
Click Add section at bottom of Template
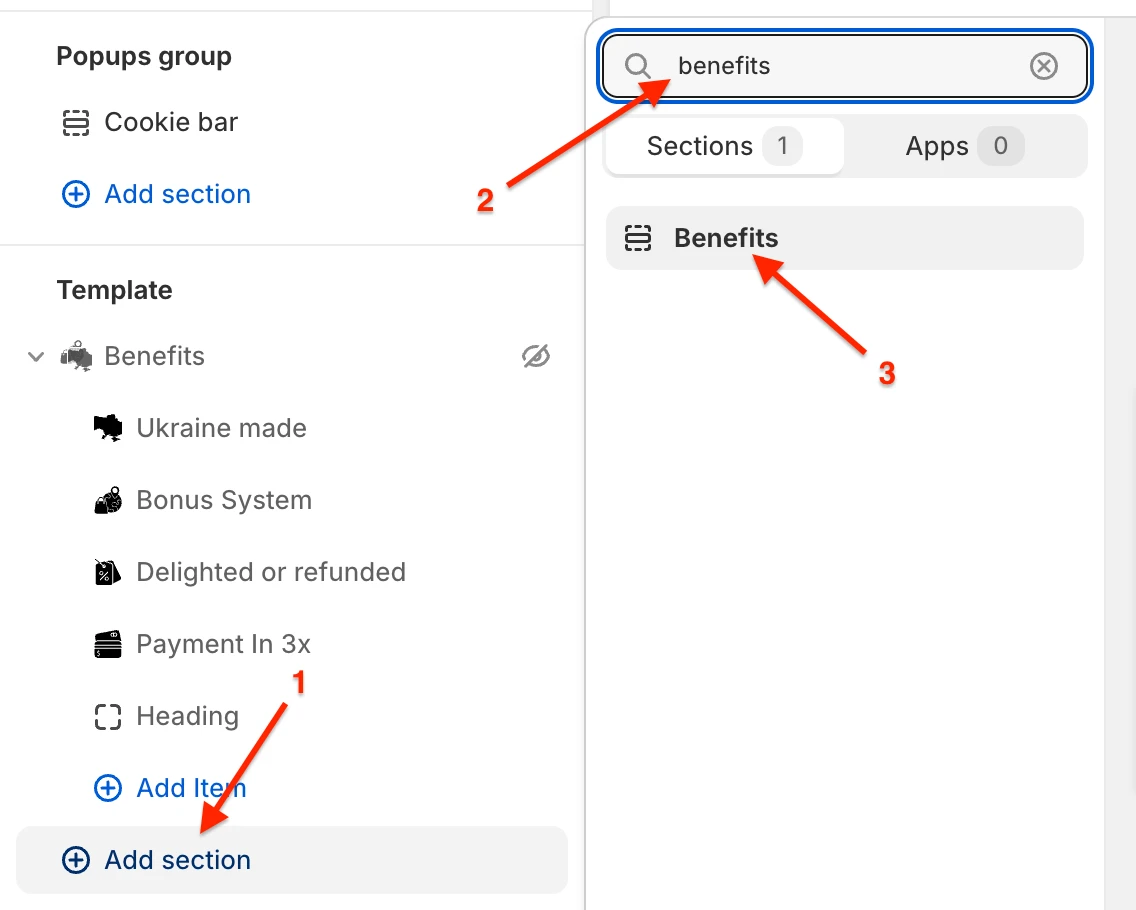pos(291,860)
